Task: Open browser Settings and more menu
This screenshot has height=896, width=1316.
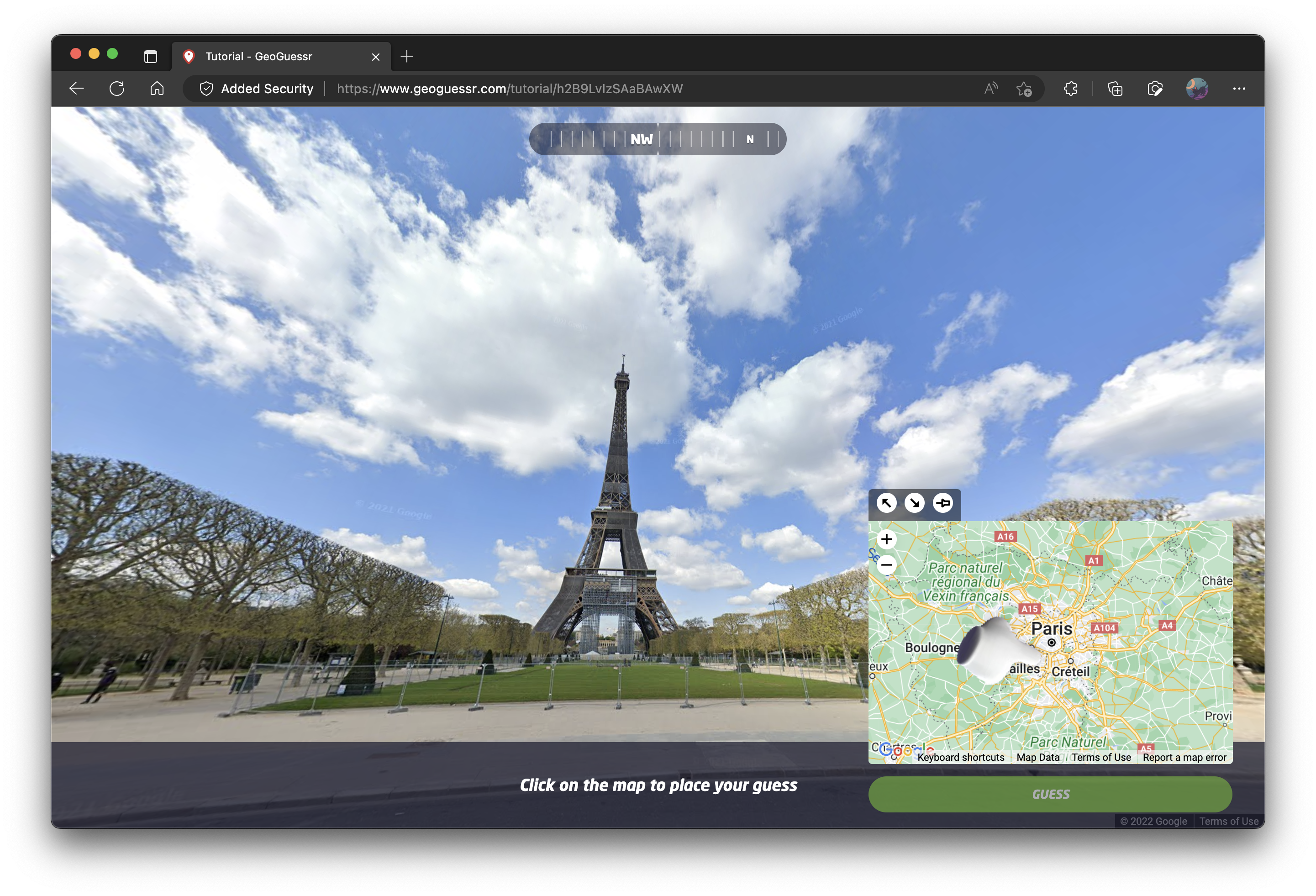Action: [x=1239, y=89]
